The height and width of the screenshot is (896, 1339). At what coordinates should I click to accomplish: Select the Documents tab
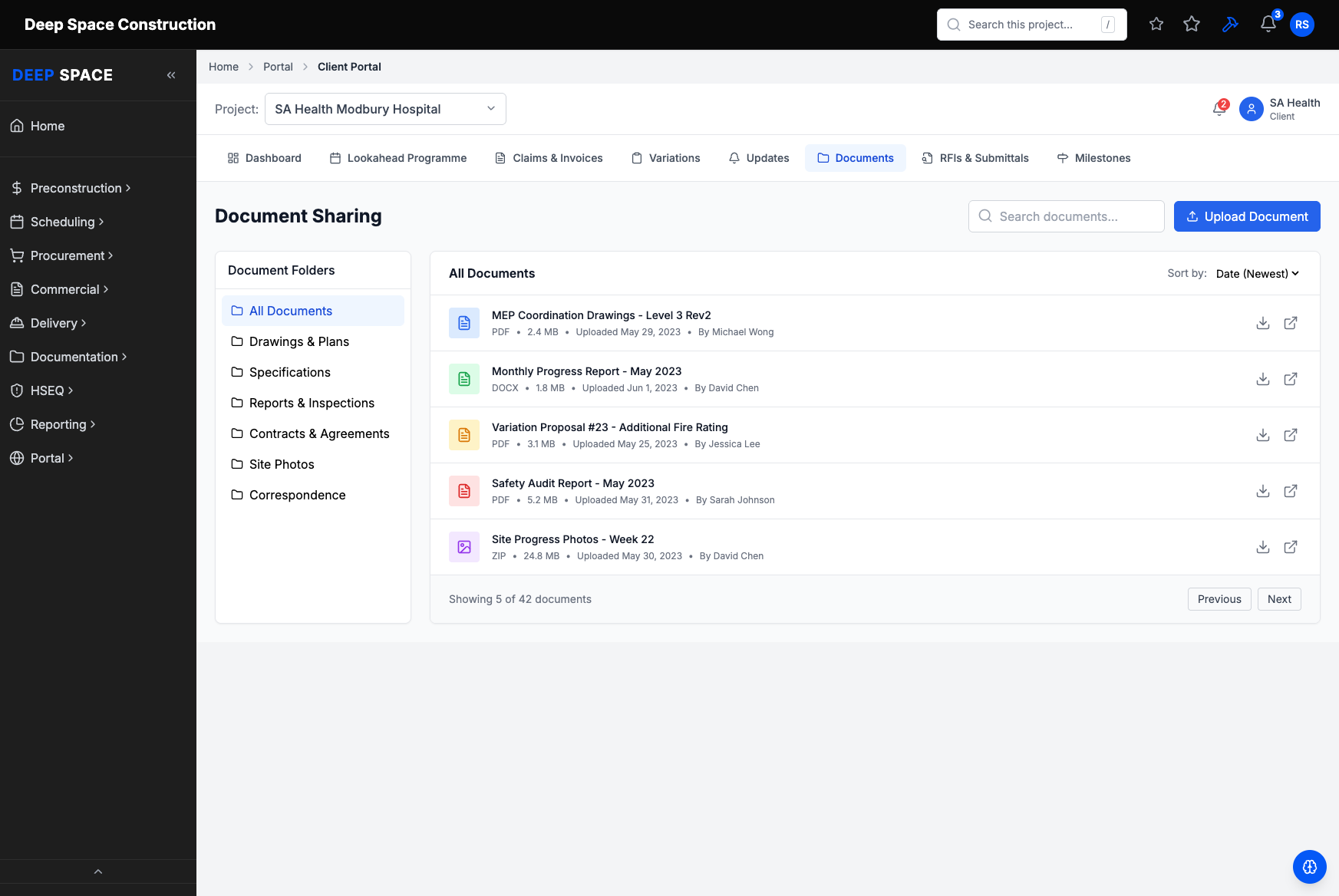pos(856,158)
